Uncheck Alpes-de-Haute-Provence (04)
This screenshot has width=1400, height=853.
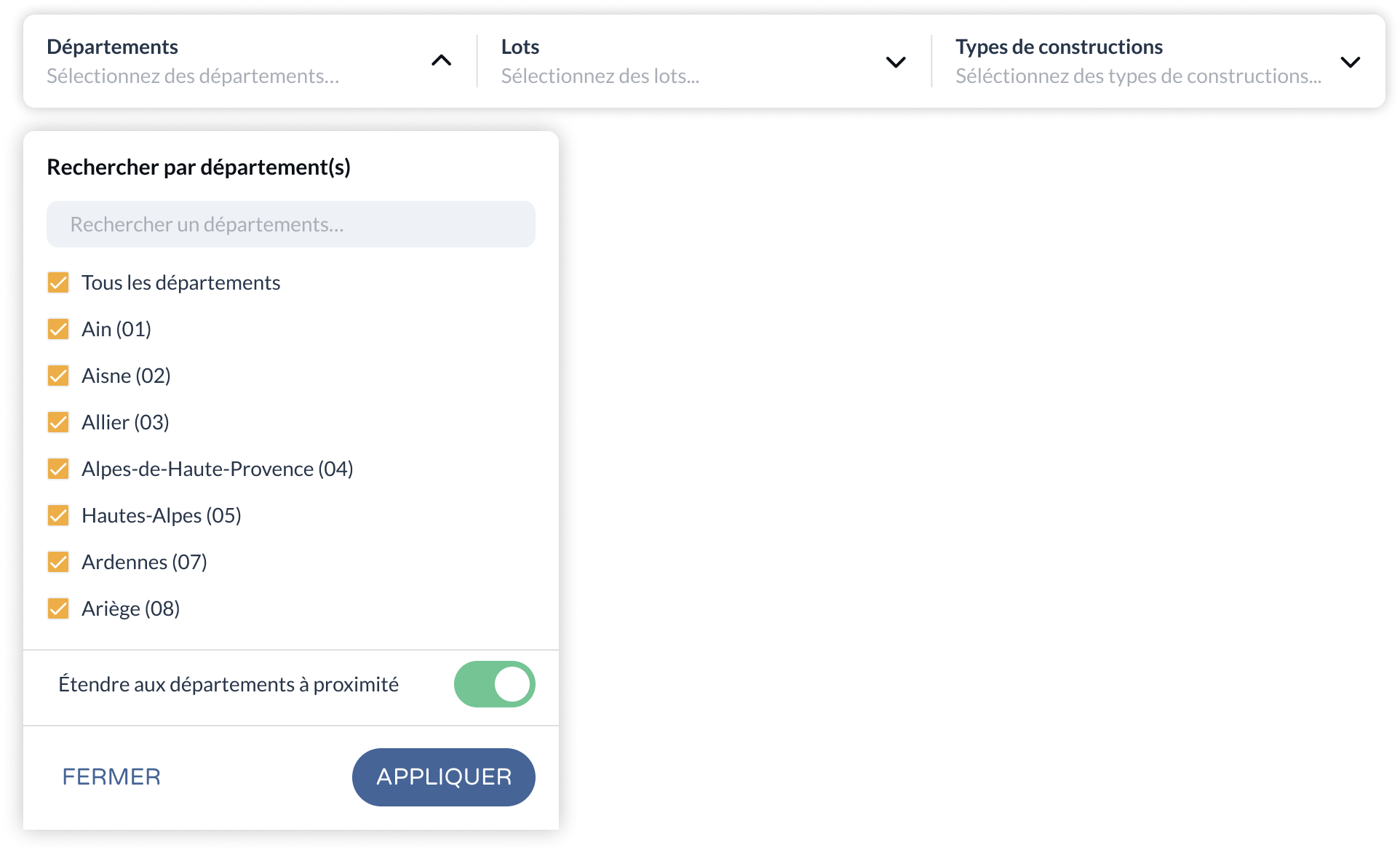click(x=58, y=469)
